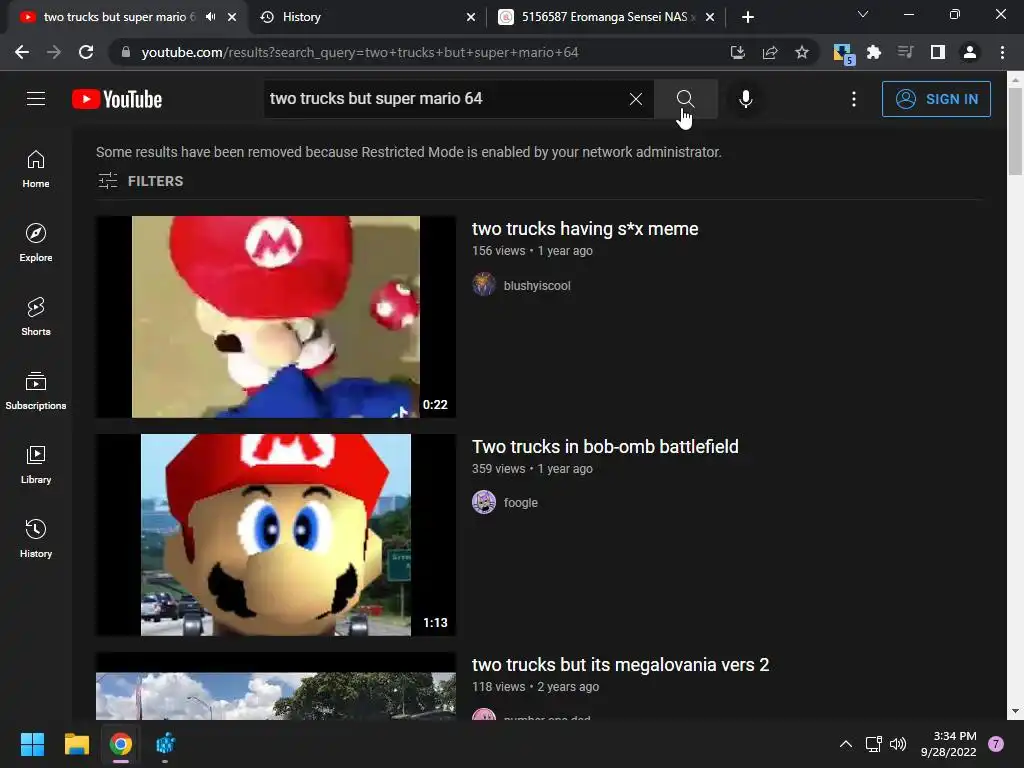Reload the current page
1024x768 pixels.
point(86,52)
